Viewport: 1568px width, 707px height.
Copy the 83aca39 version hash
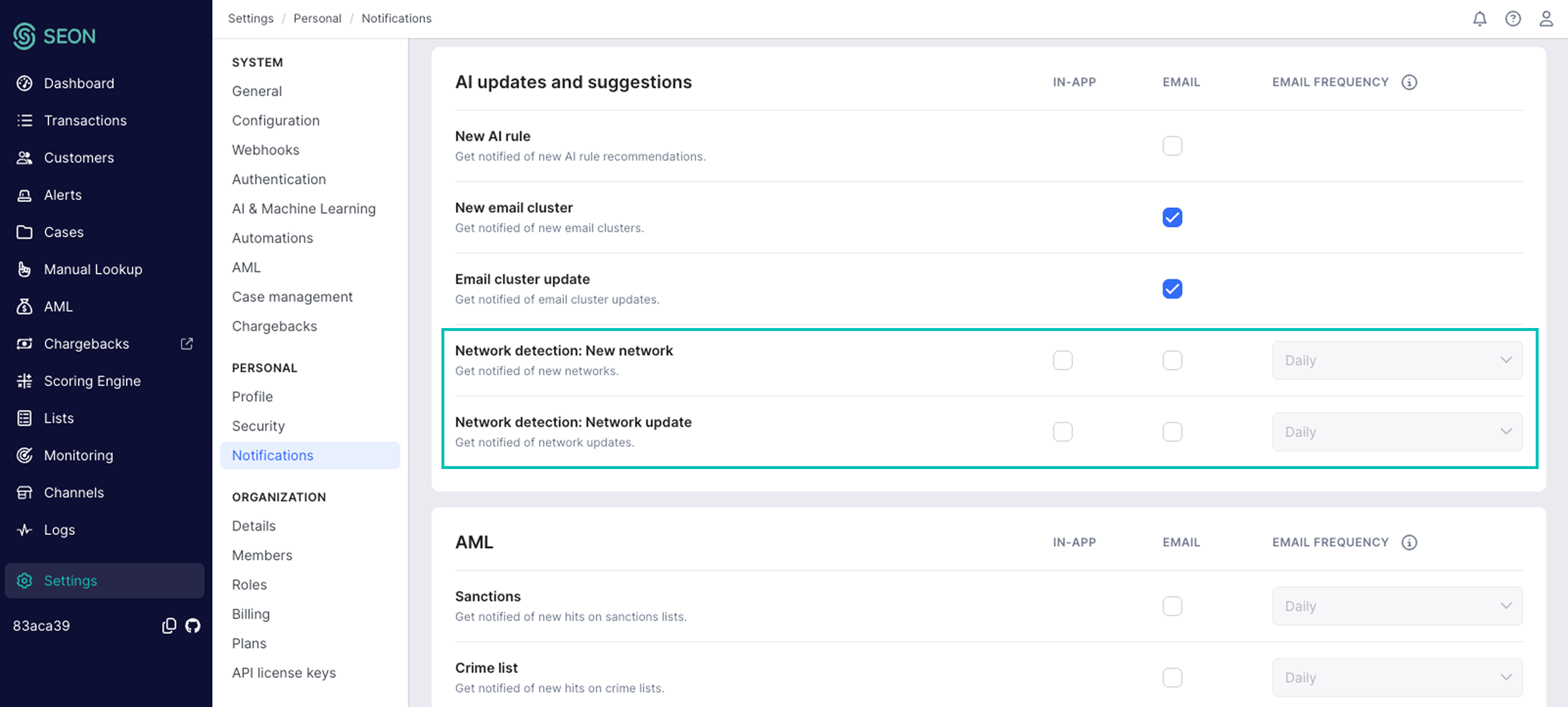pyautogui.click(x=169, y=625)
